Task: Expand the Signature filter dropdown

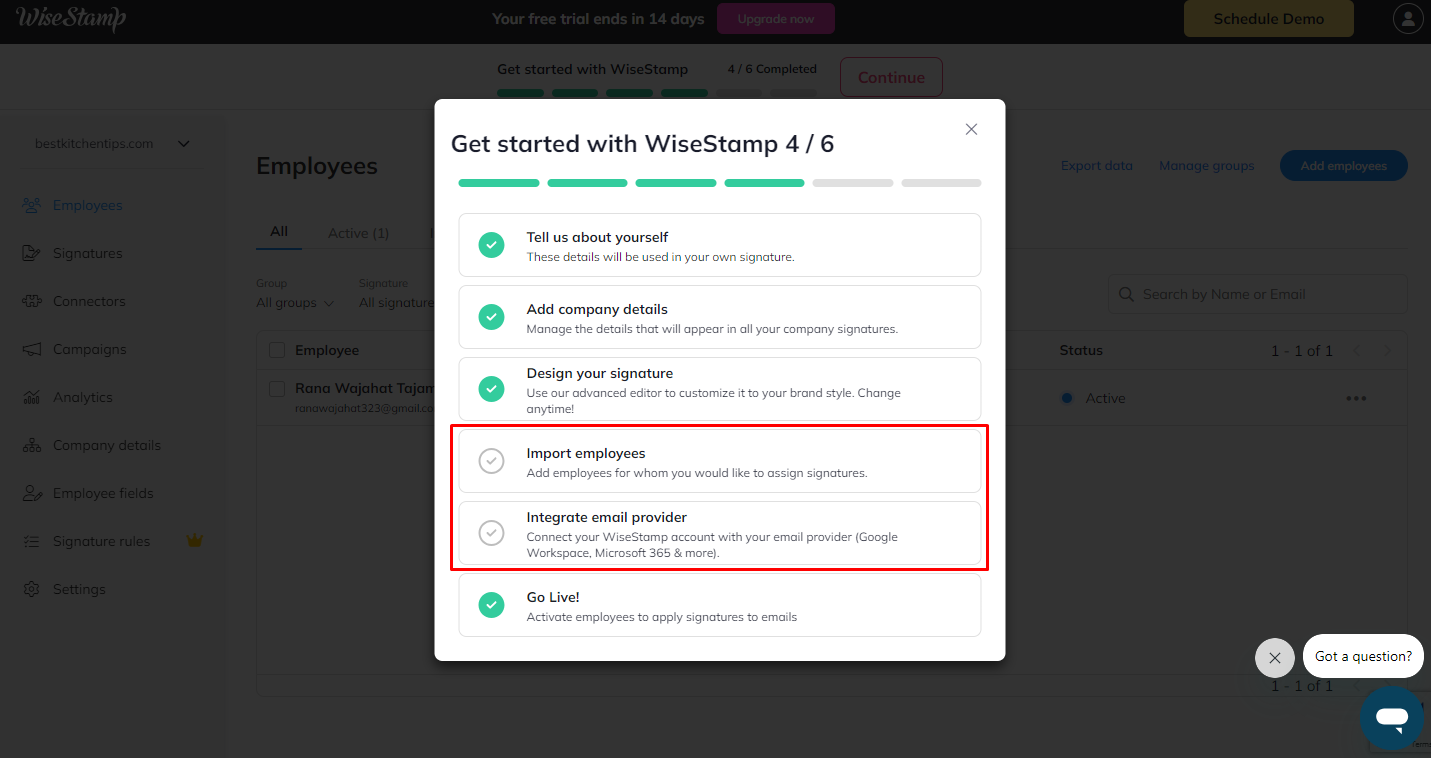Action: click(x=397, y=302)
